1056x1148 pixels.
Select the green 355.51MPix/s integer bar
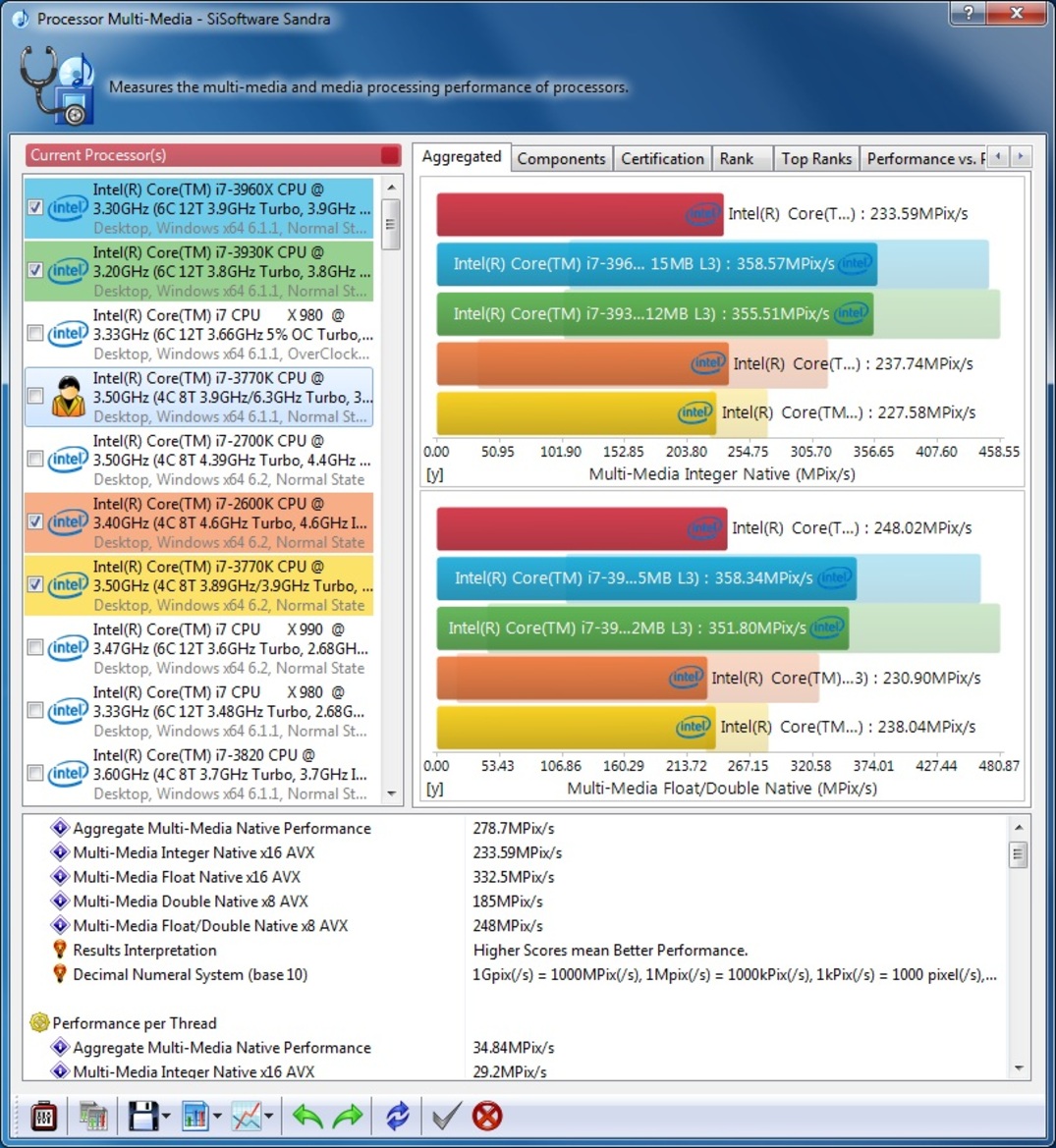click(x=655, y=314)
